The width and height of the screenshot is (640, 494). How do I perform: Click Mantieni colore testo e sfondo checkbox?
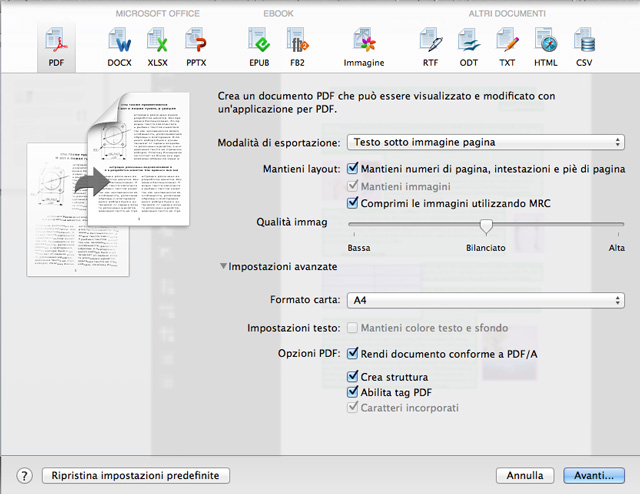click(353, 328)
